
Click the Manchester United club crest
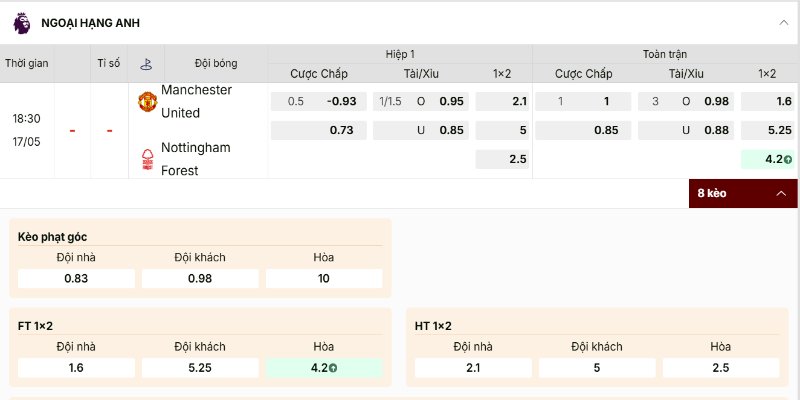[147, 102]
